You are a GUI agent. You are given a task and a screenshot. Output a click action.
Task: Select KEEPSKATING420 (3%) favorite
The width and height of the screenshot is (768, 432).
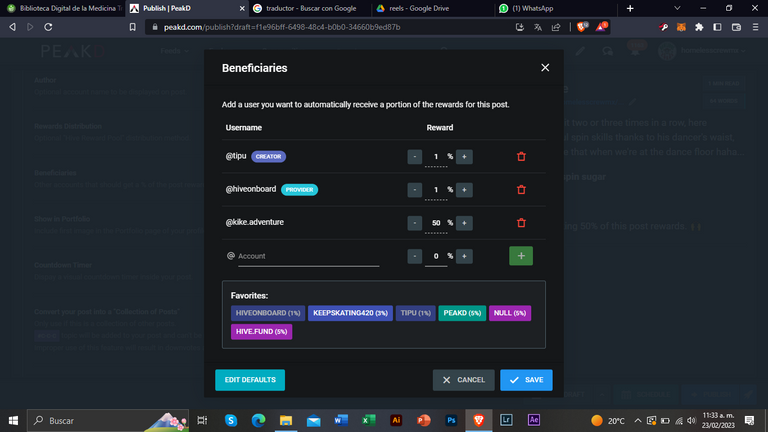[x=350, y=313]
